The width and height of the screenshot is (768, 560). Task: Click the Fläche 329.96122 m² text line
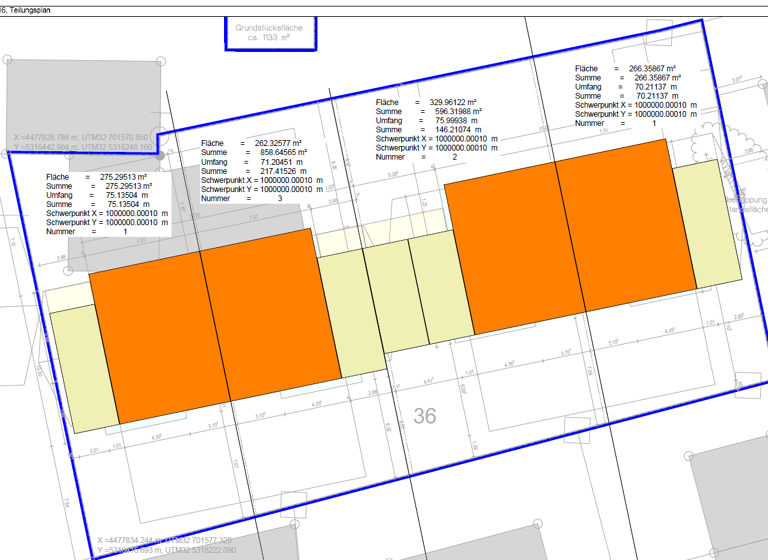[x=427, y=103]
